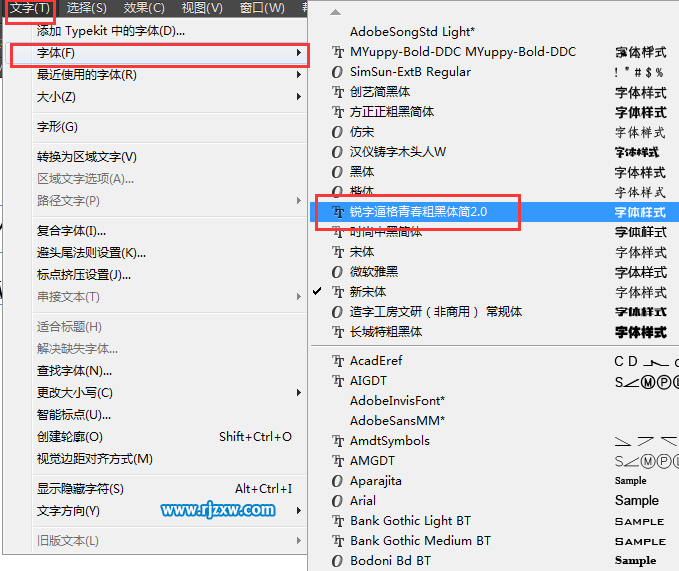Click OpenType icon beside SimSun-ExtB Regular

(x=337, y=72)
